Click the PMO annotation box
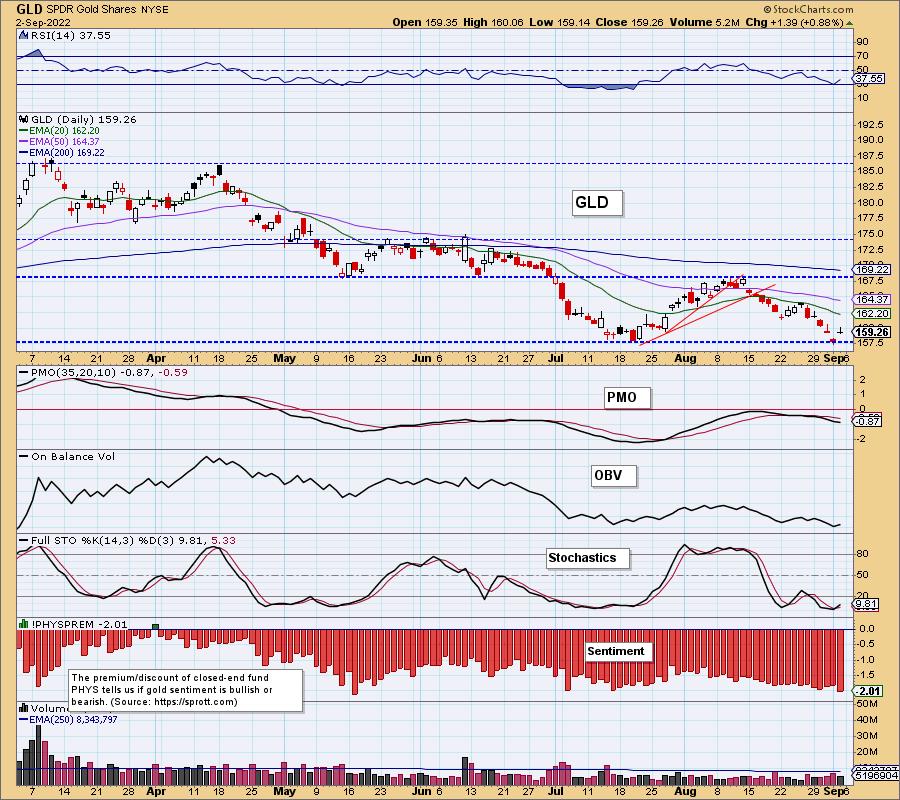900x800 pixels. coord(628,398)
